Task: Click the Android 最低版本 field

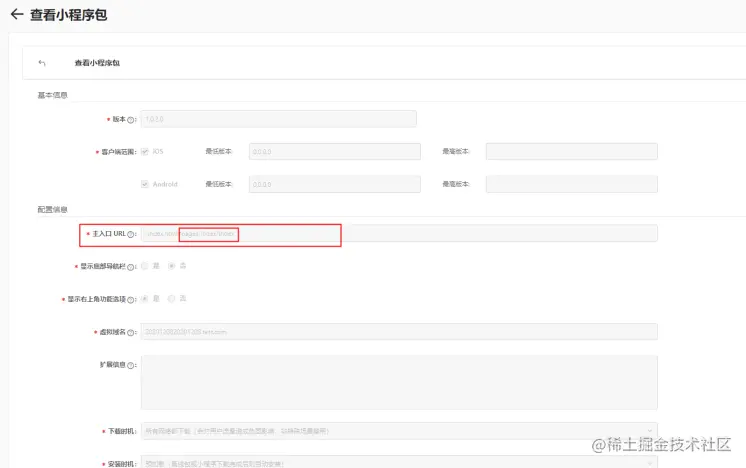Action: pos(334,184)
